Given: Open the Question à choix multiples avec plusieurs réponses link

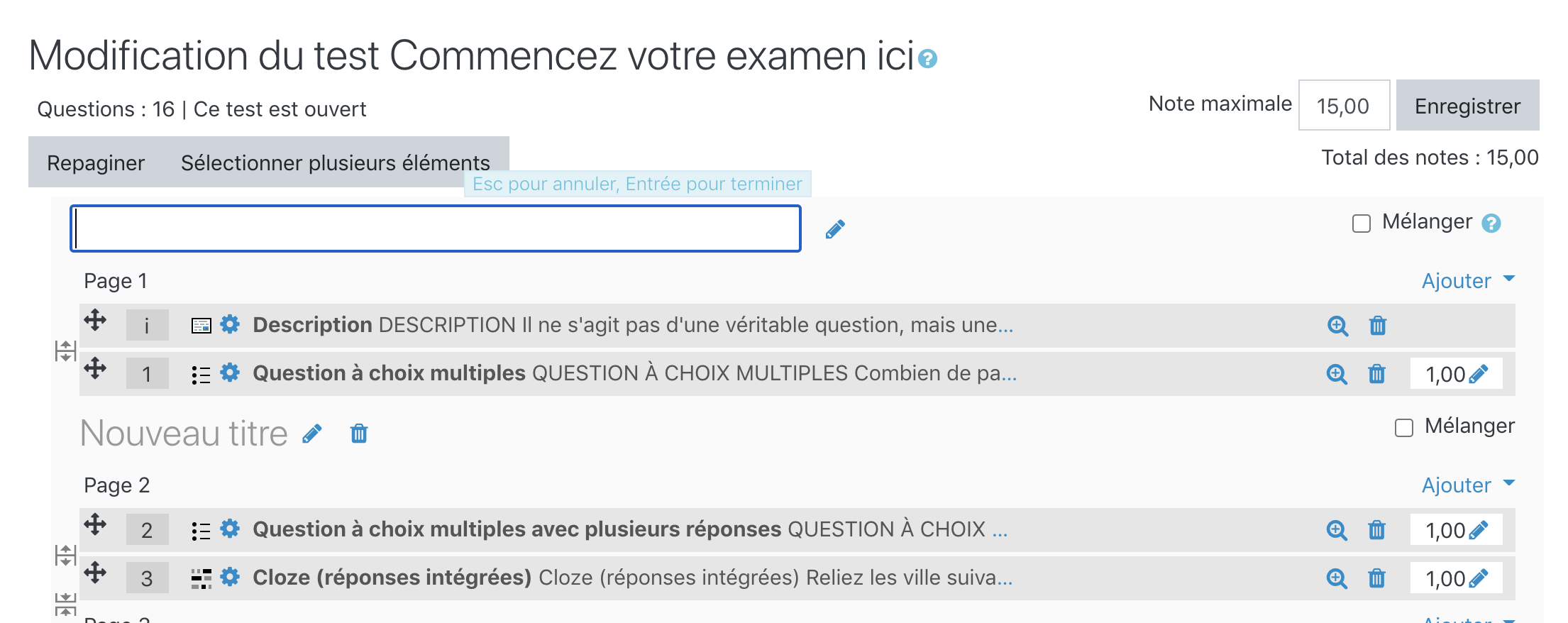Looking at the screenshot, I should (x=517, y=529).
